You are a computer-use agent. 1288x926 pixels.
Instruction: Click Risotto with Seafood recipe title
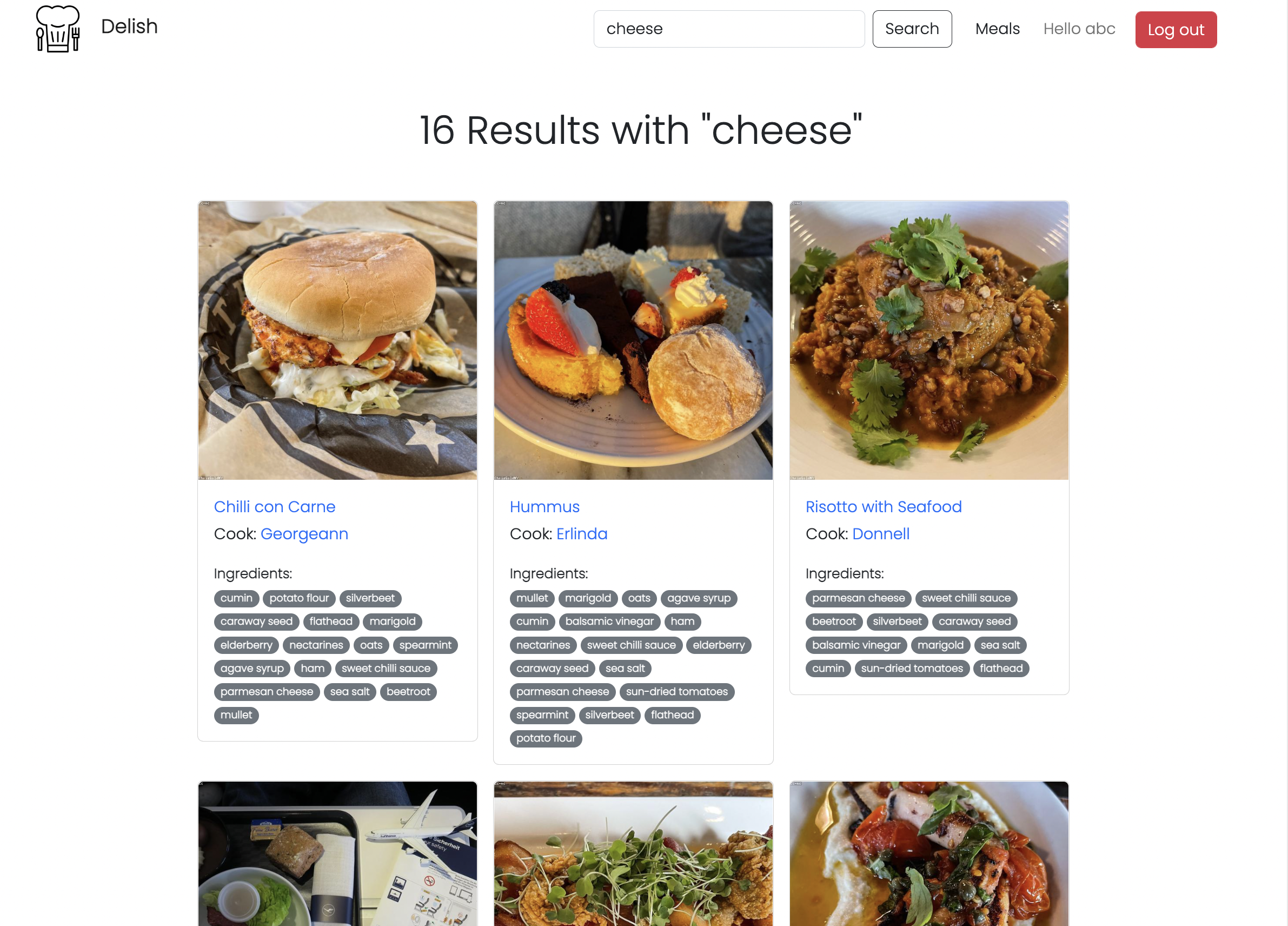[884, 507]
